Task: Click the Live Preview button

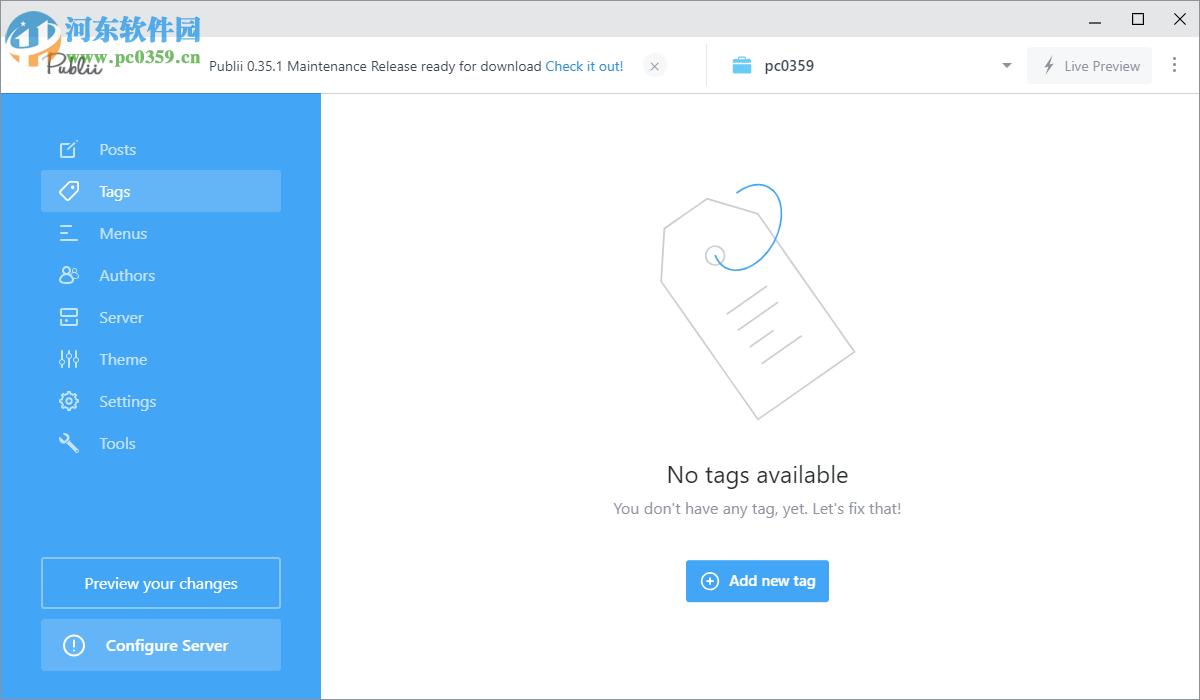Action: 1089,66
